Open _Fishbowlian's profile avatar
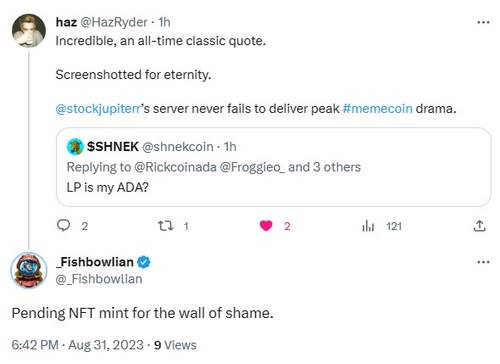The image size is (500, 364). (29, 270)
